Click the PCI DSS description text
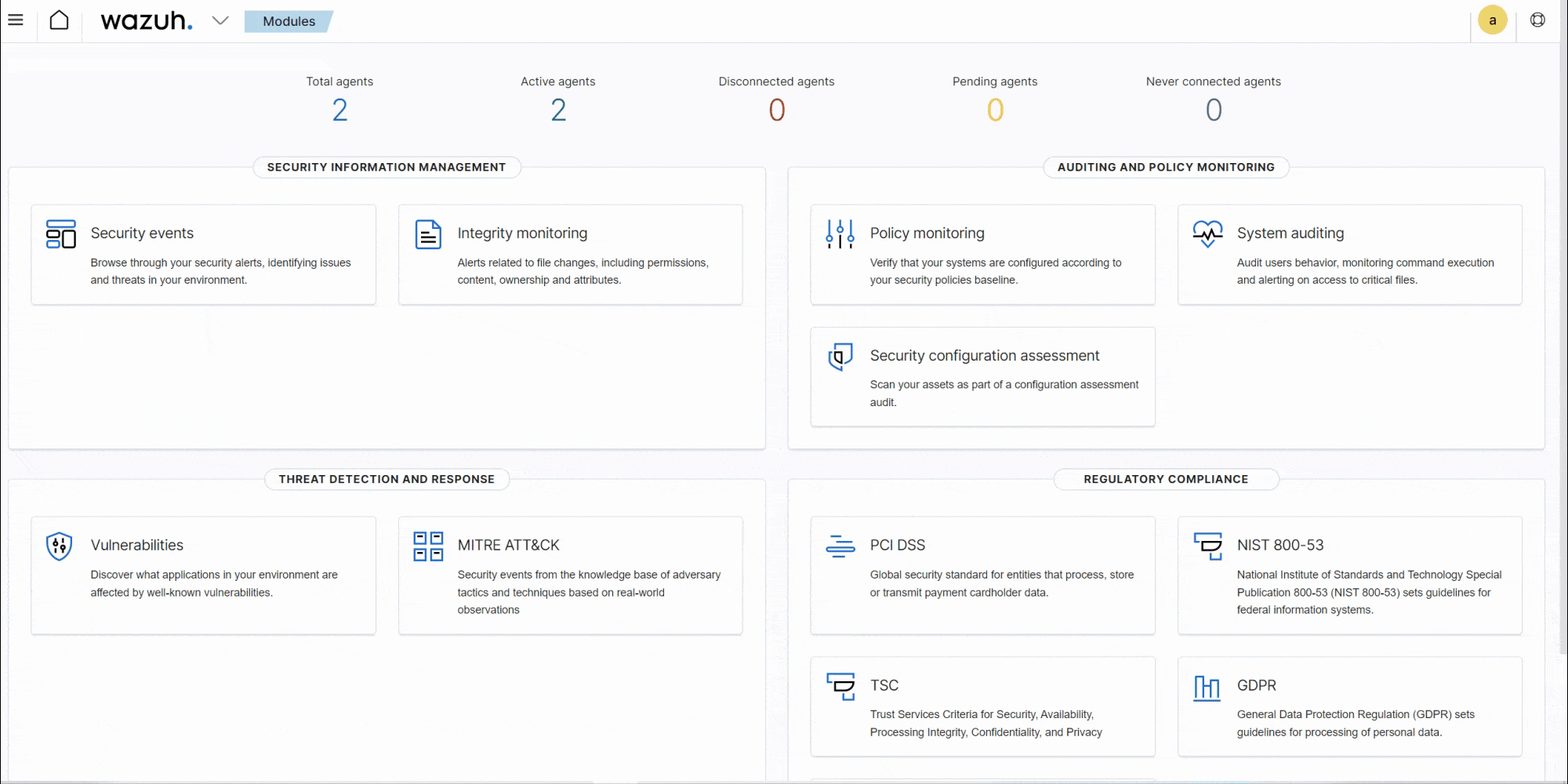Screen dimensions: 1568x784 (x=1001, y=583)
